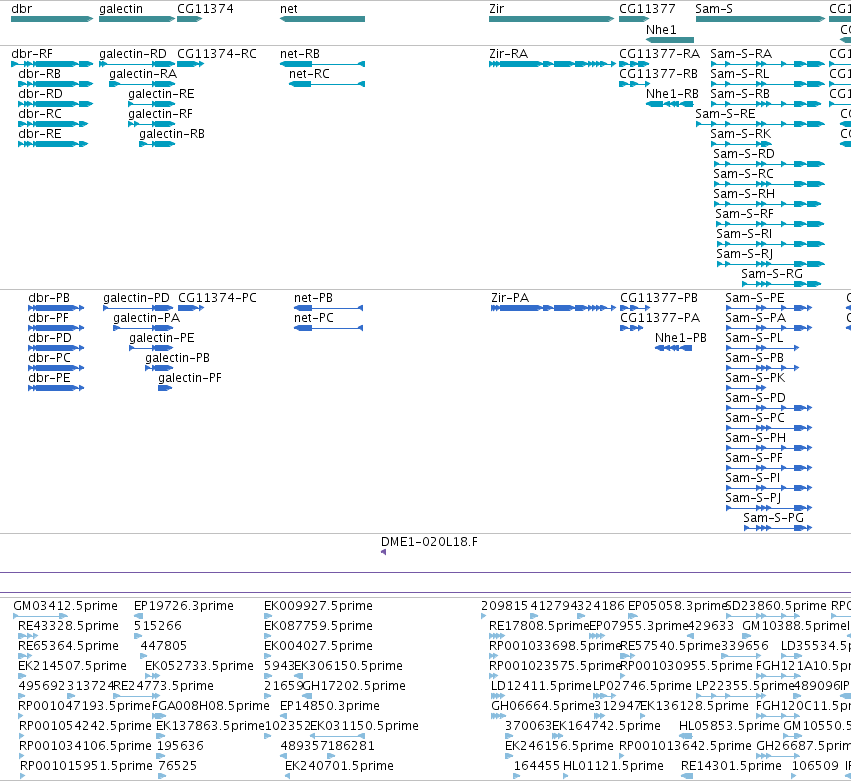The image size is (851, 781).
Task: Select Sam-S-PE protein feature
Action: point(769,308)
